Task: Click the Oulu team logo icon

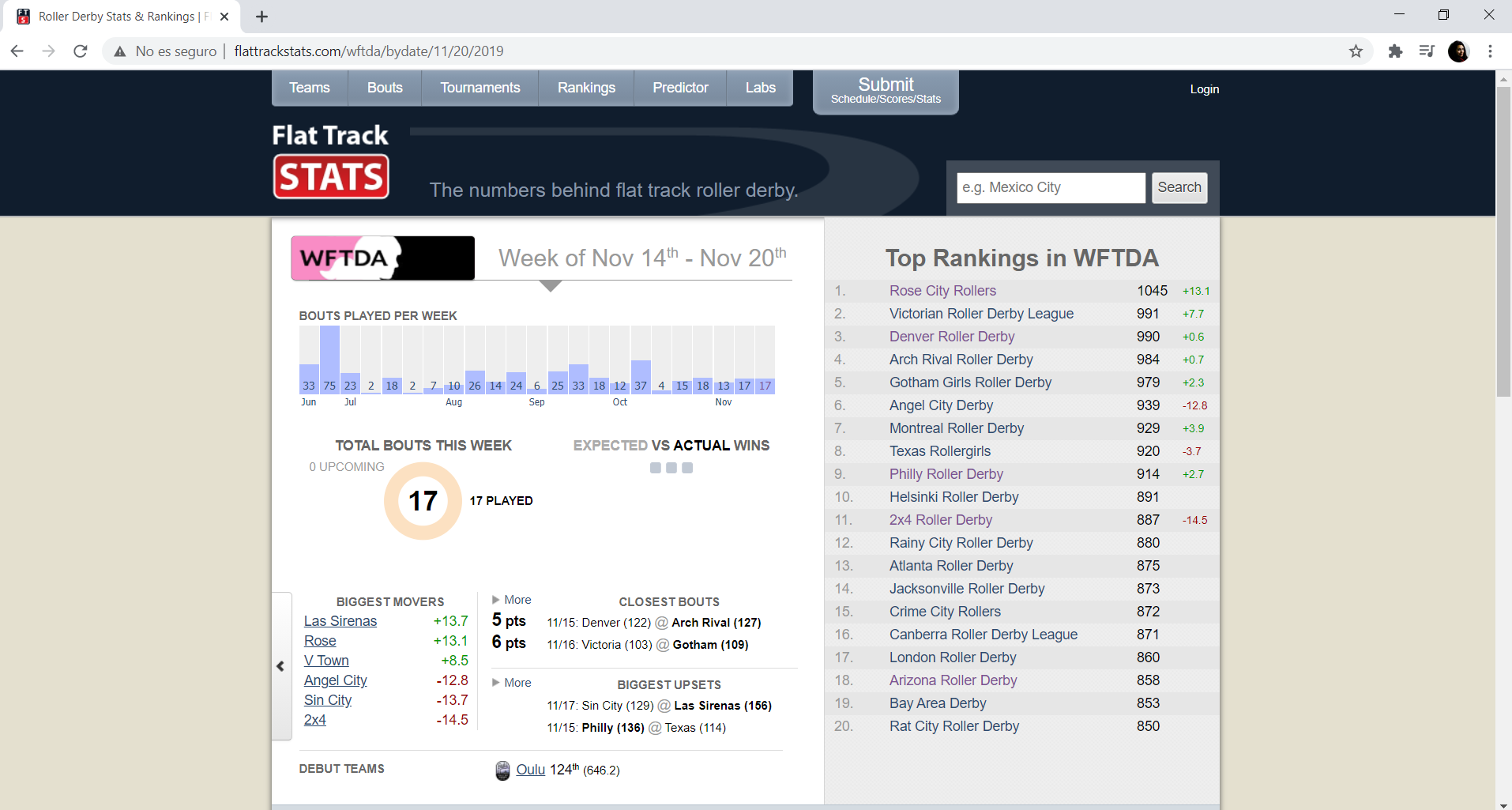Action: pos(502,770)
